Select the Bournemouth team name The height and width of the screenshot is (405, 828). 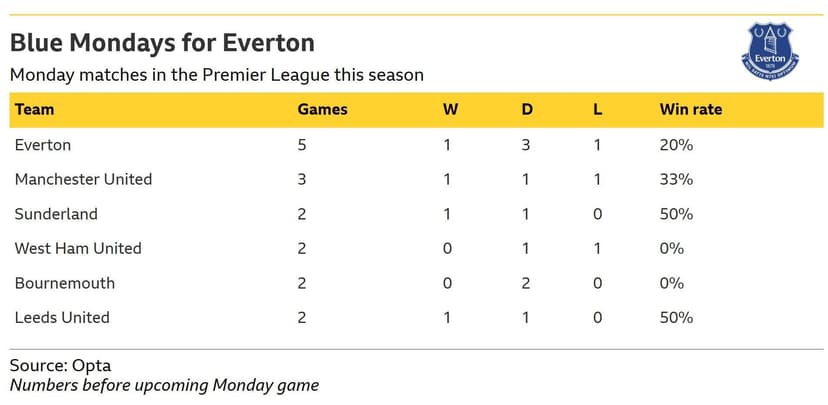coord(65,283)
